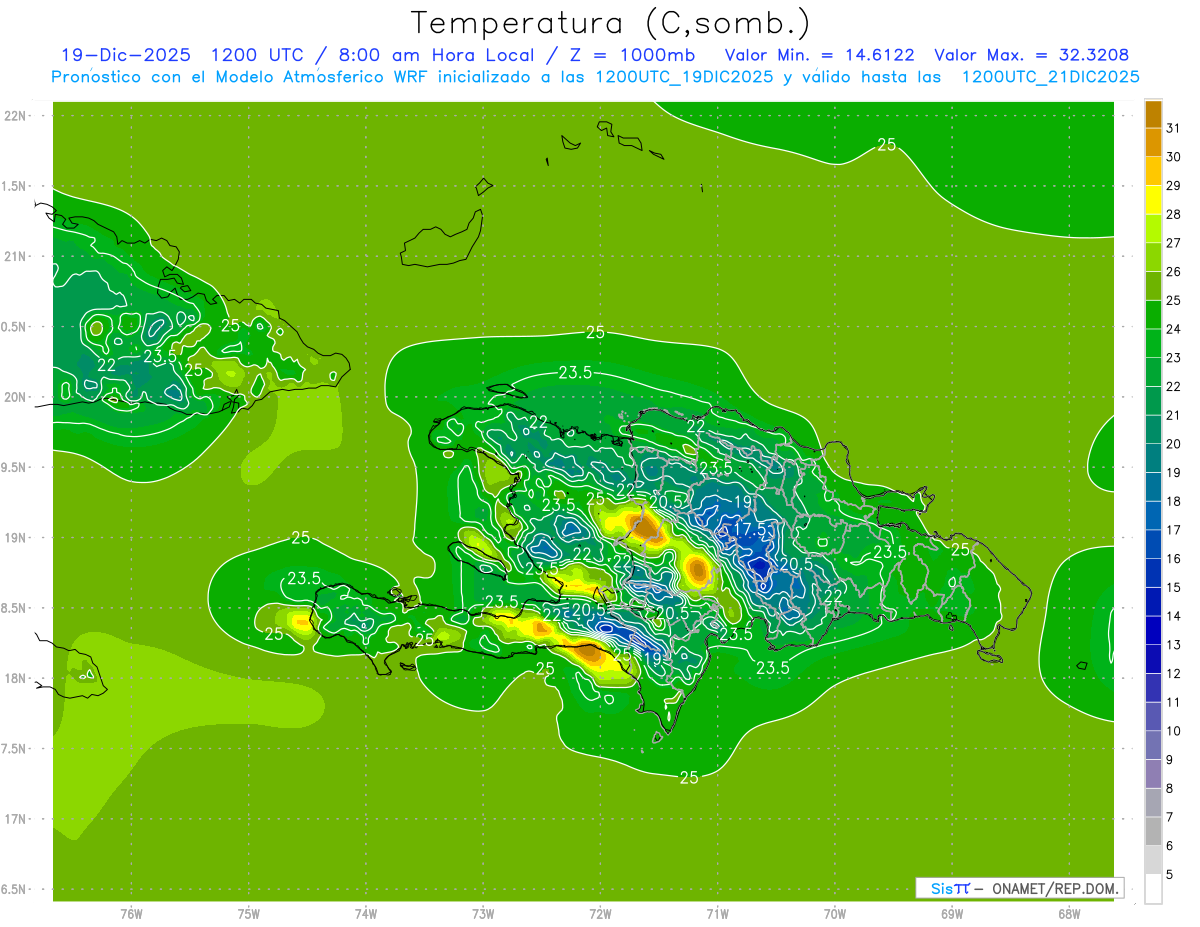Click the '7.5N' latitude axis label
The image size is (1200, 927).
(15, 748)
